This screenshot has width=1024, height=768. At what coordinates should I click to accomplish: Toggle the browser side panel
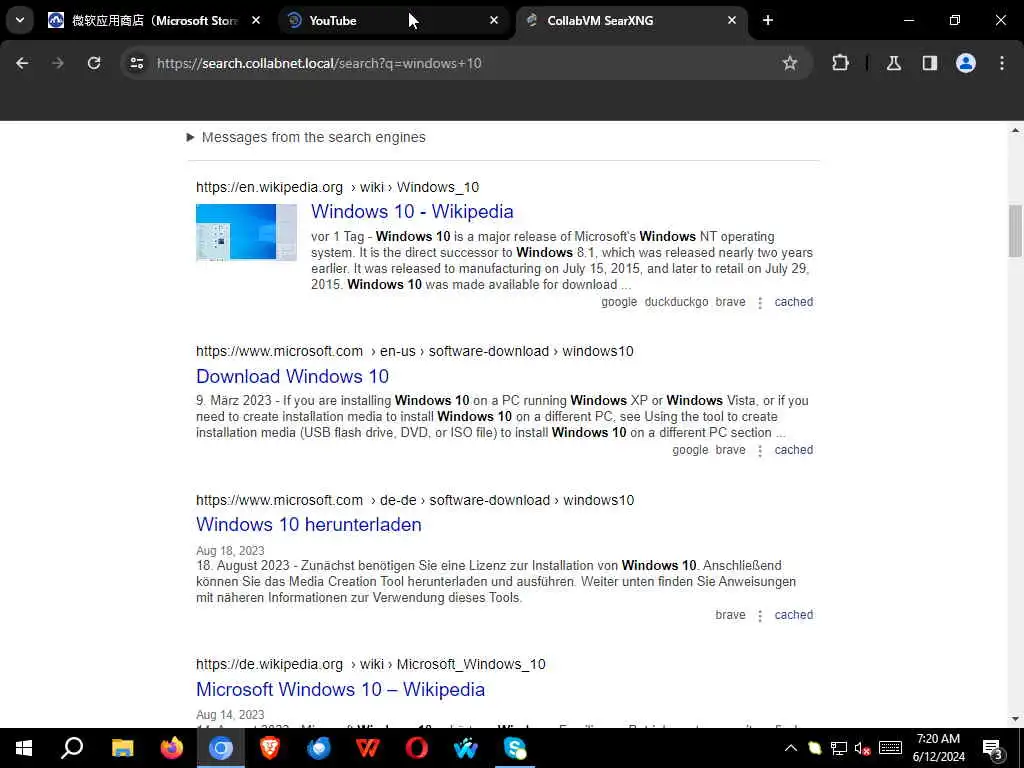click(x=929, y=63)
